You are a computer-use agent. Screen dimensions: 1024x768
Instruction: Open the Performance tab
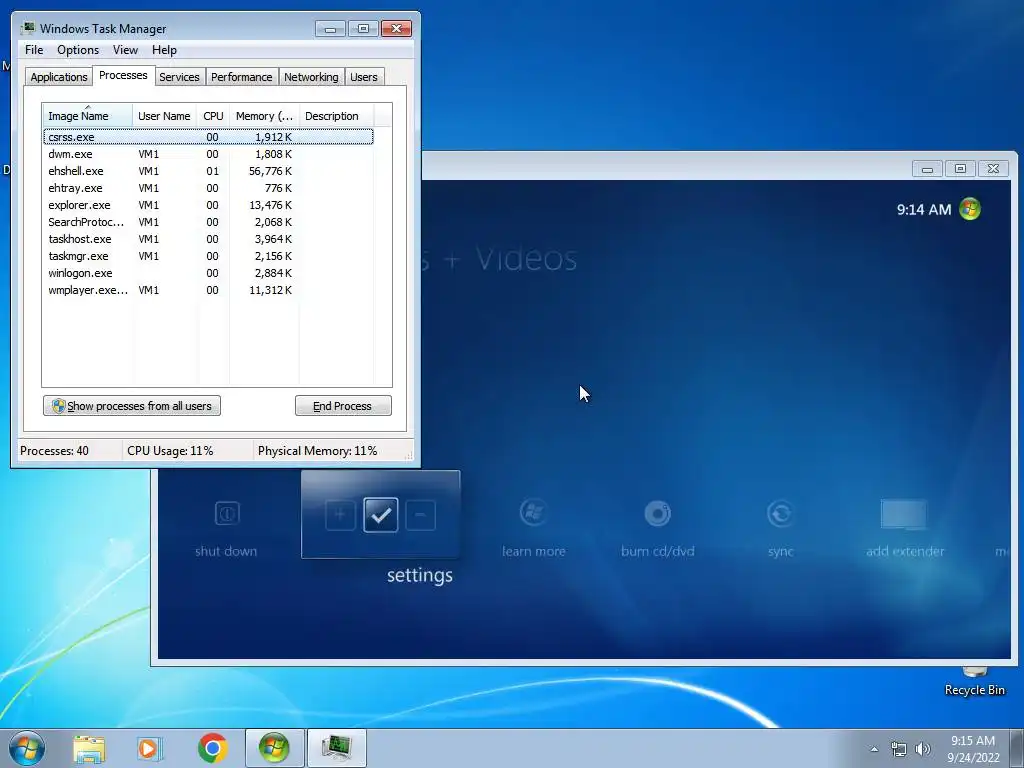[x=242, y=77]
